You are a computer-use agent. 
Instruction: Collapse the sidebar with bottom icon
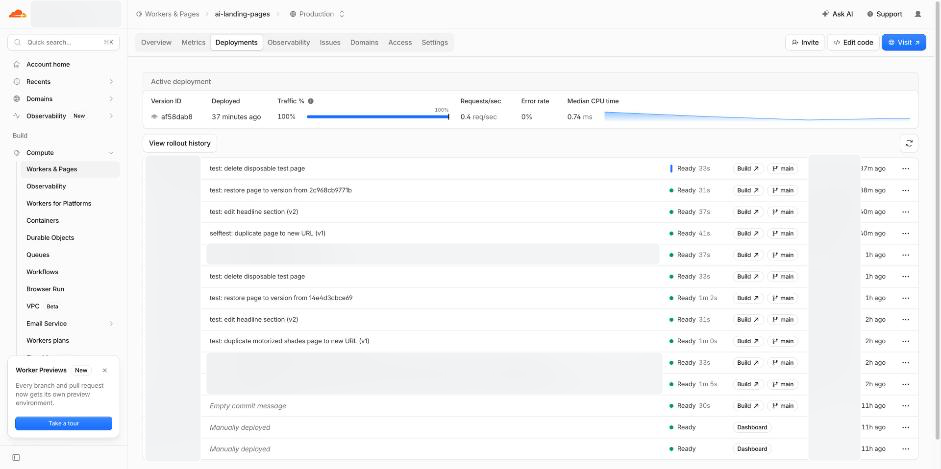tap(16, 458)
